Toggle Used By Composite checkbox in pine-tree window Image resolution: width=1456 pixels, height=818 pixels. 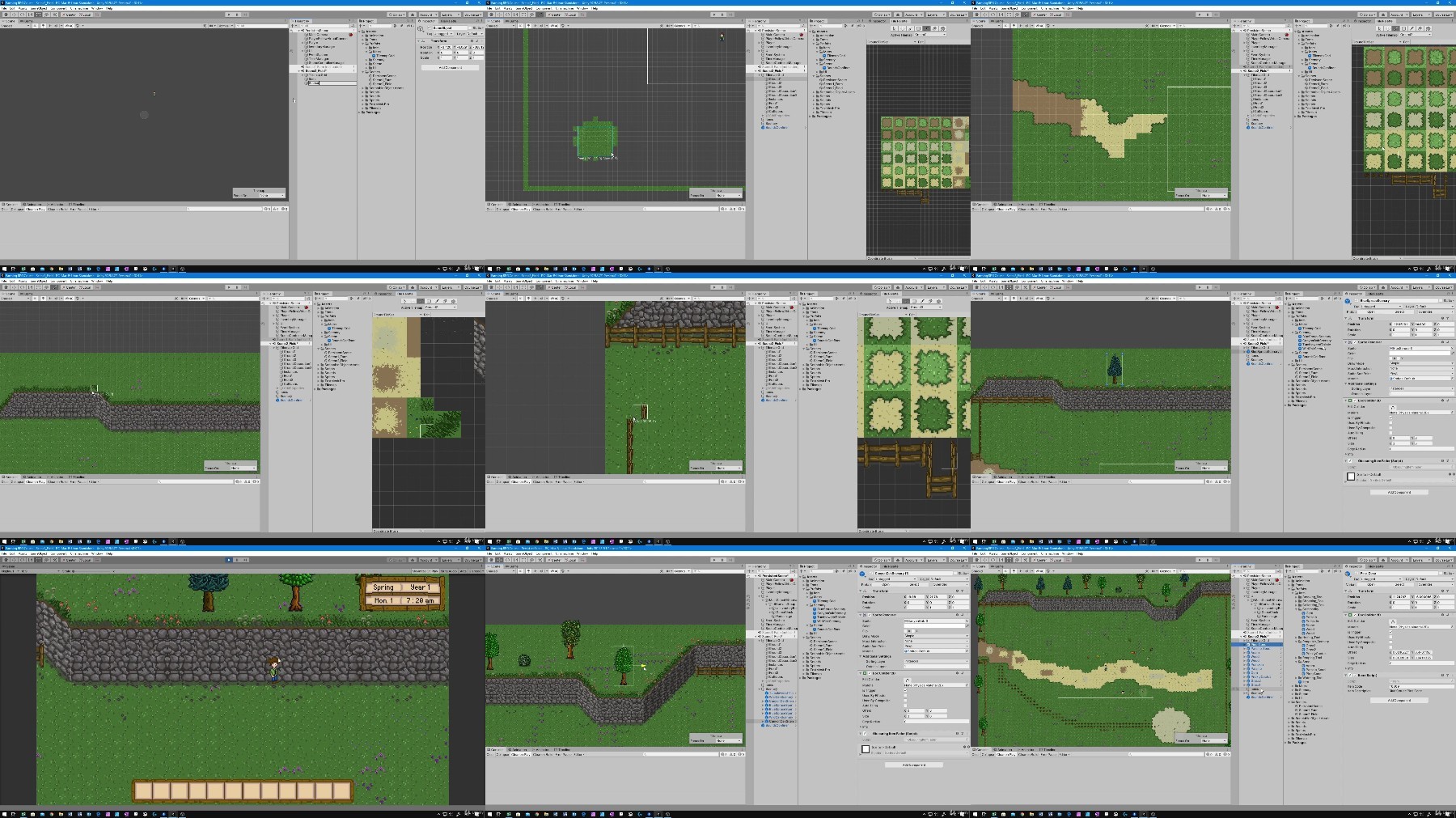tap(1390, 428)
